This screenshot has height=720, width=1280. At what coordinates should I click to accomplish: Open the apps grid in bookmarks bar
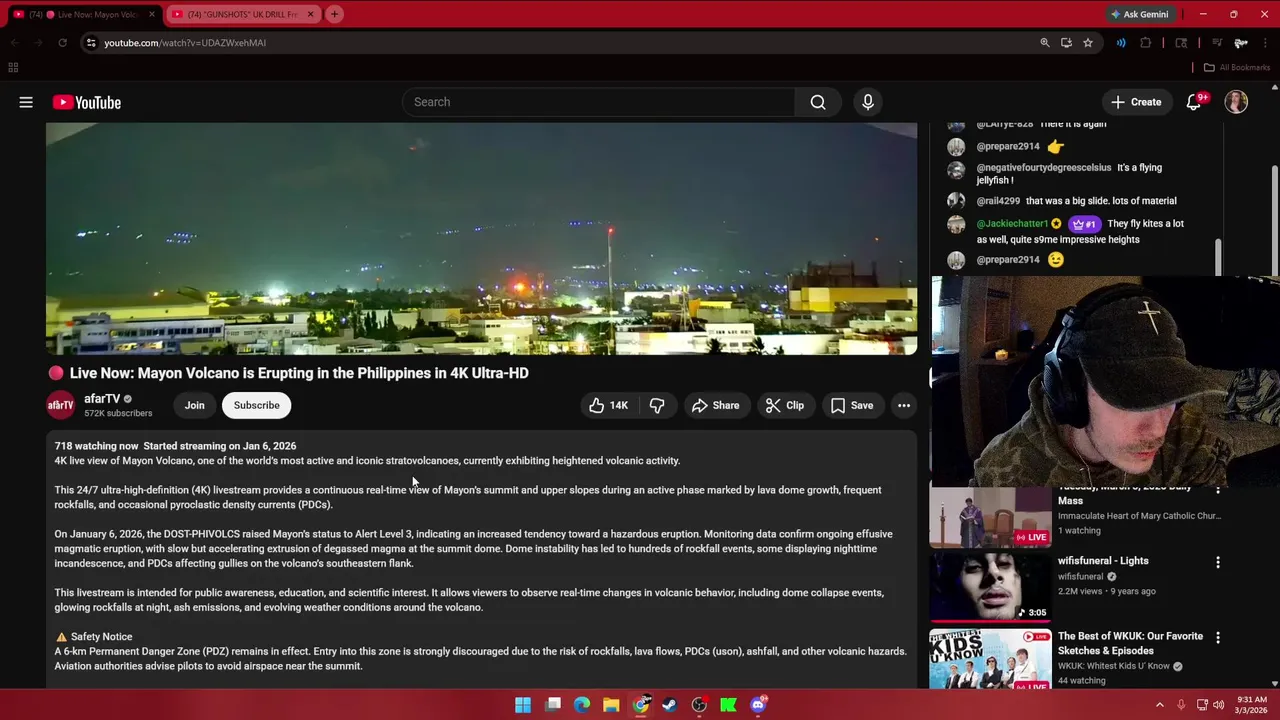tap(13, 68)
